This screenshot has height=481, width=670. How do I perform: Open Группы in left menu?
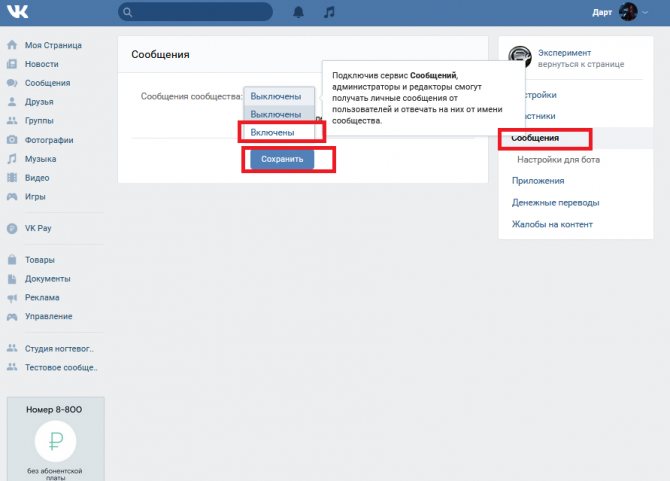(39, 120)
